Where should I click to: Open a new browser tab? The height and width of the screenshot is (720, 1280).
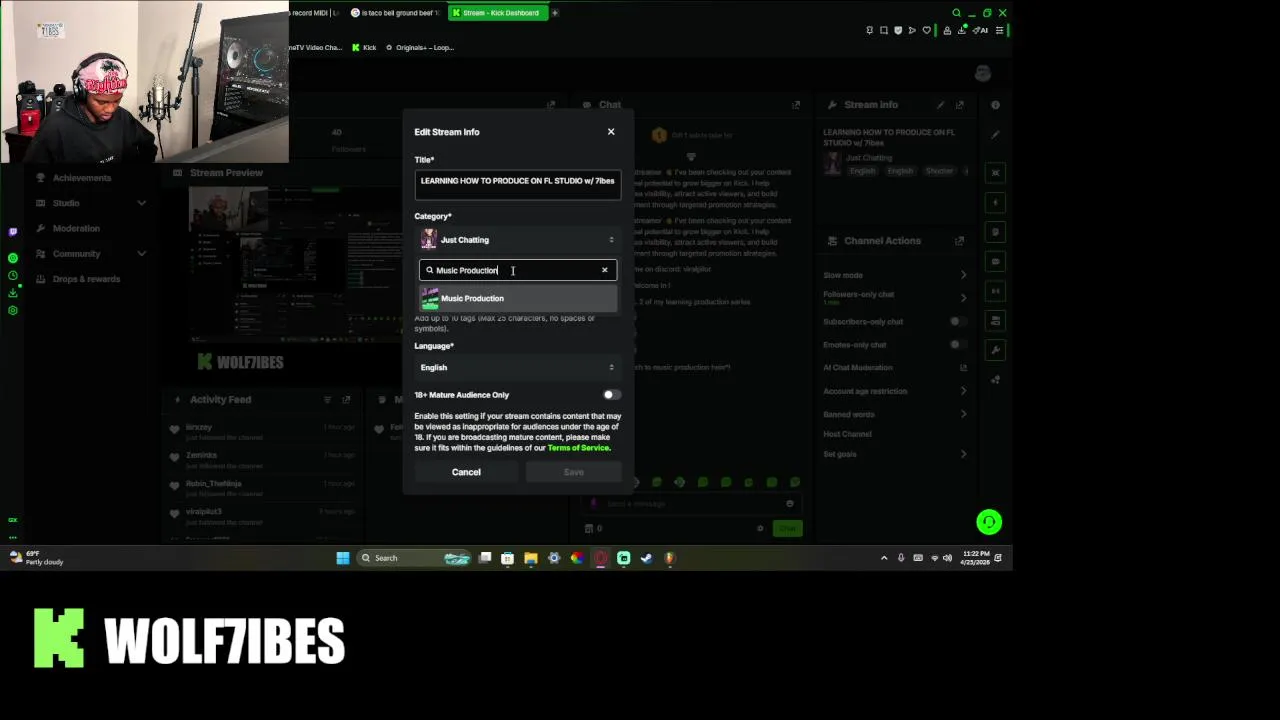pos(555,13)
